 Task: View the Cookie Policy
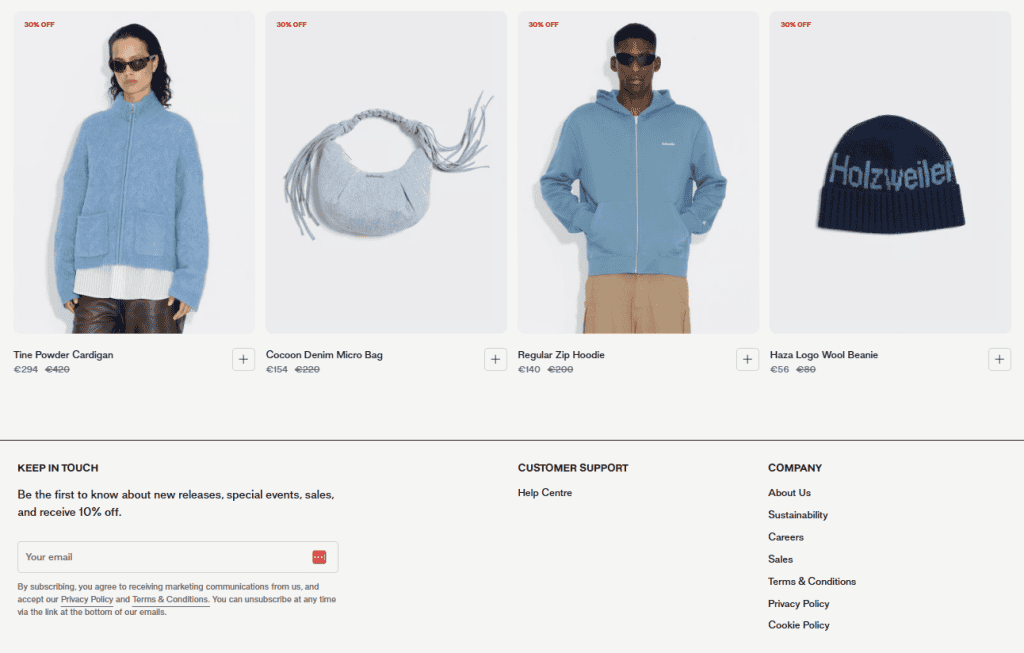(799, 626)
